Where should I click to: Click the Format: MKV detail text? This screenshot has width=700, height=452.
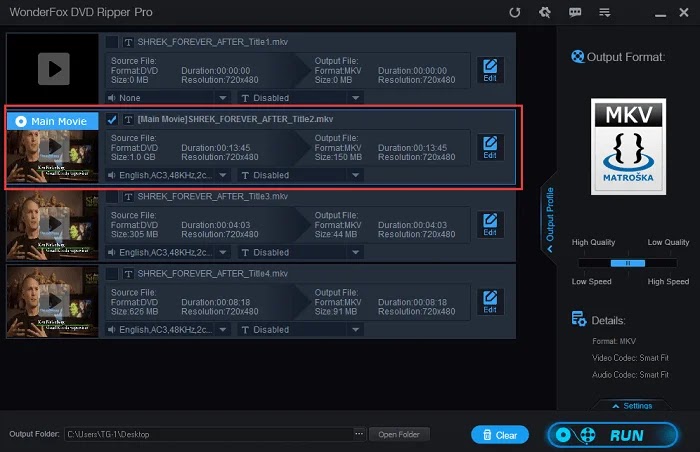[x=614, y=341]
